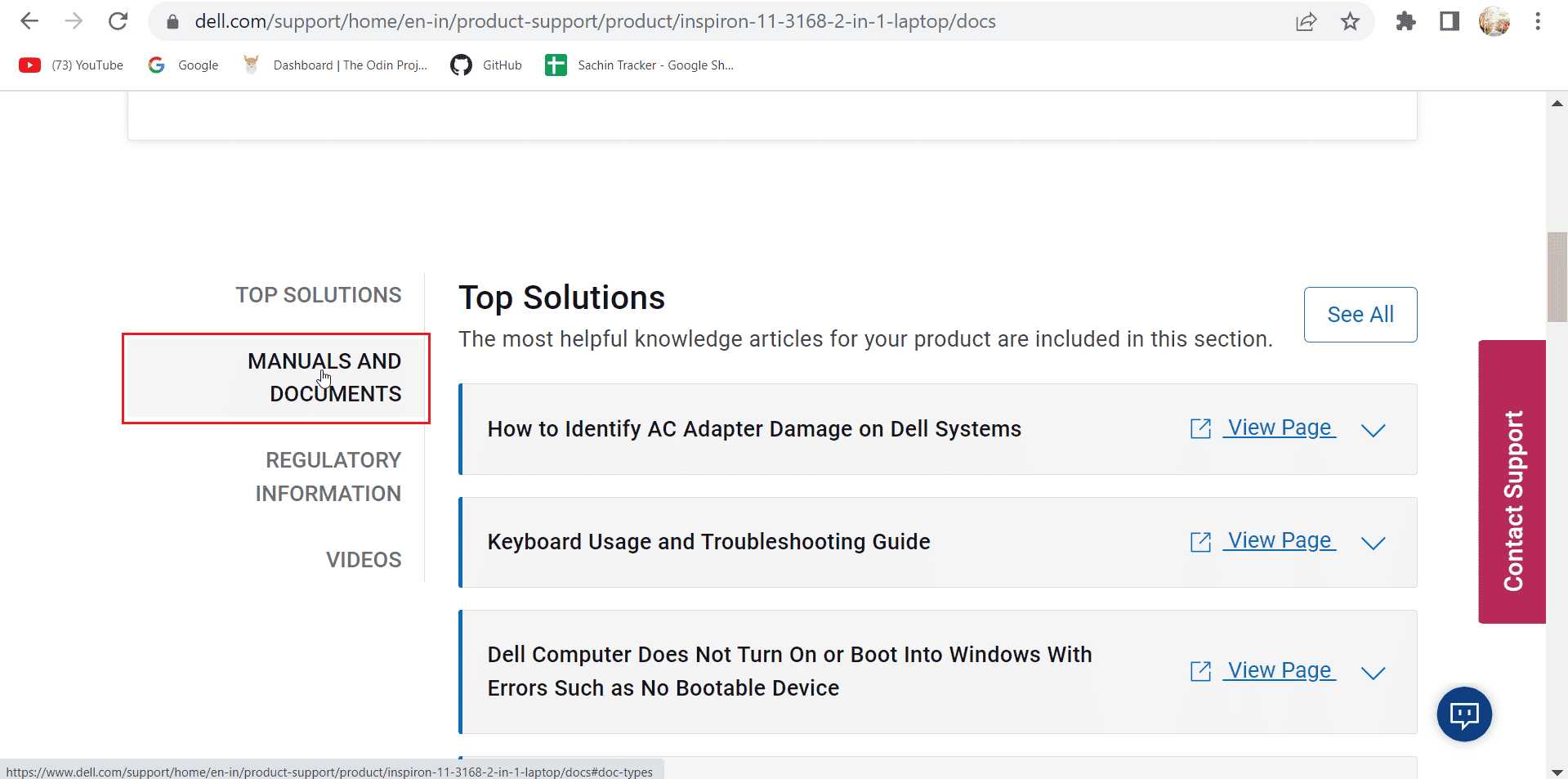Image resolution: width=1568 pixels, height=779 pixels.
Task: Open View Page for Keyboard Usage guide
Action: [x=1280, y=540]
